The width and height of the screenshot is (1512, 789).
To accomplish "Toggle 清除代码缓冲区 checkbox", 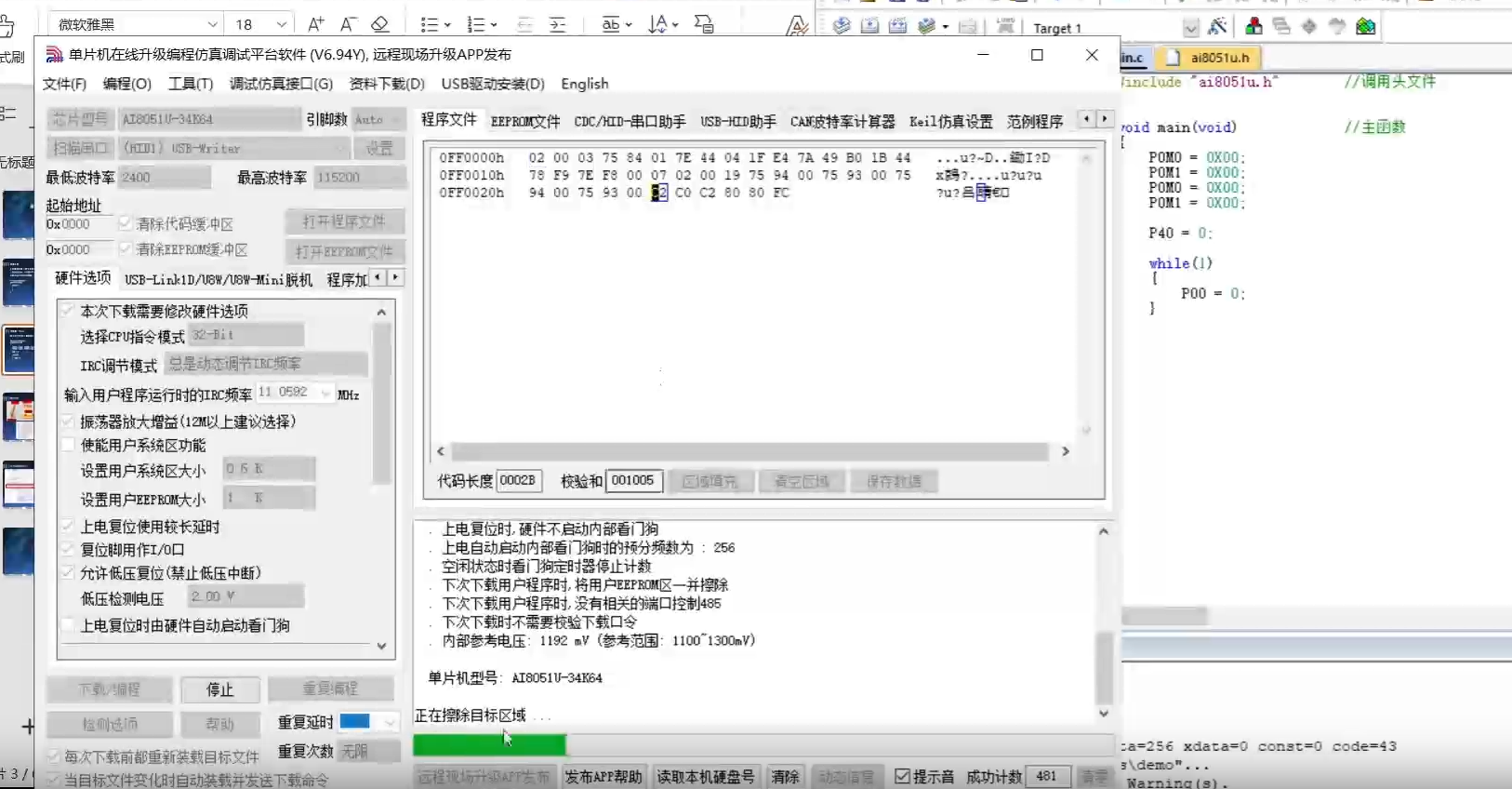I will tap(126, 223).
